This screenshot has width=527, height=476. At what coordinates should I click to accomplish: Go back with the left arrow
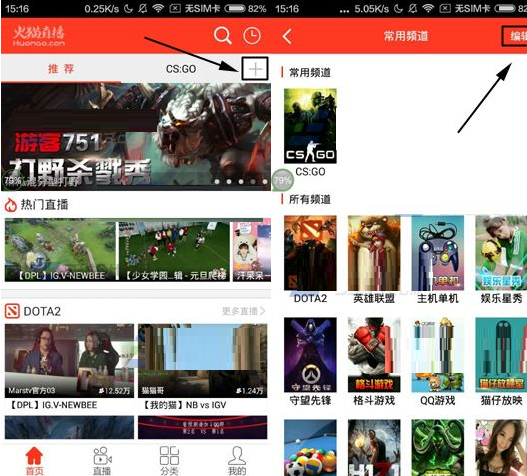coord(287,36)
